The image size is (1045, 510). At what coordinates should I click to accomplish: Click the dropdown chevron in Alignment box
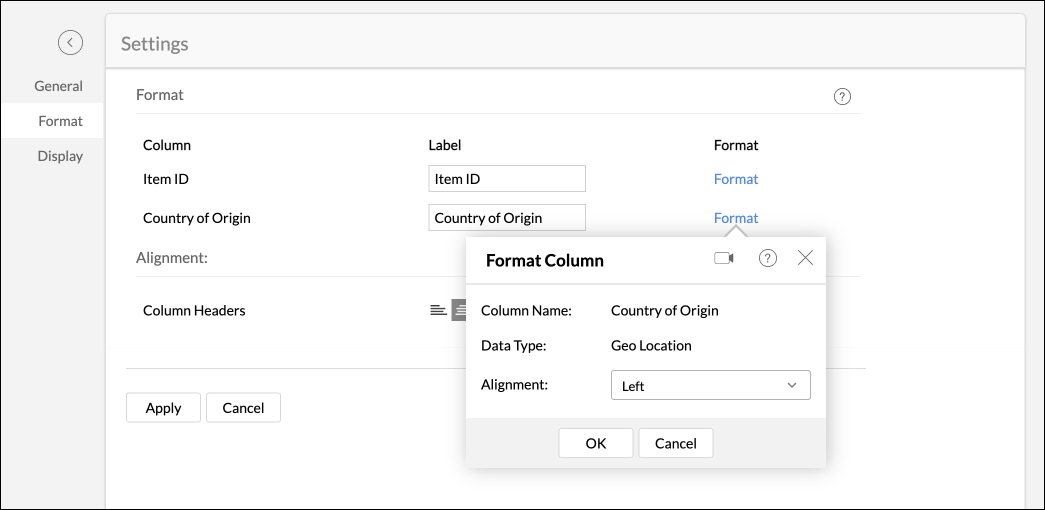[792, 386]
